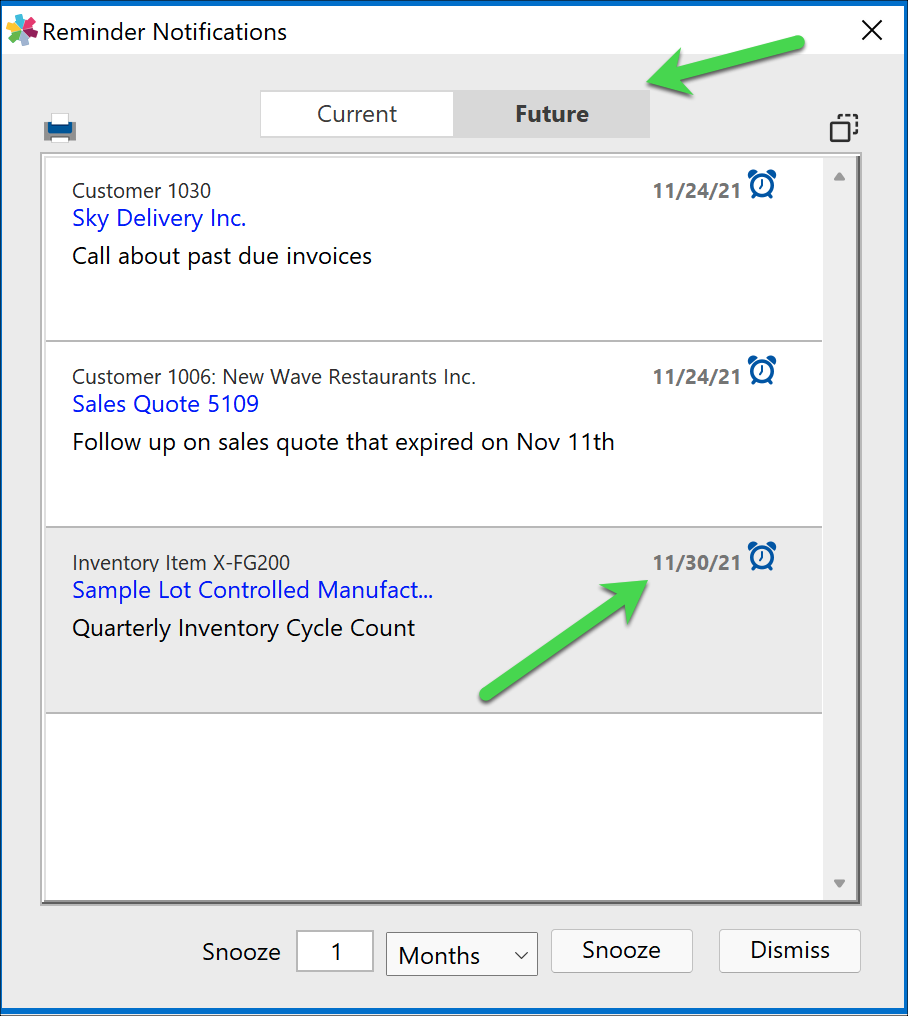908x1016 pixels.
Task: Open the Months duration dropdown
Action: click(461, 954)
